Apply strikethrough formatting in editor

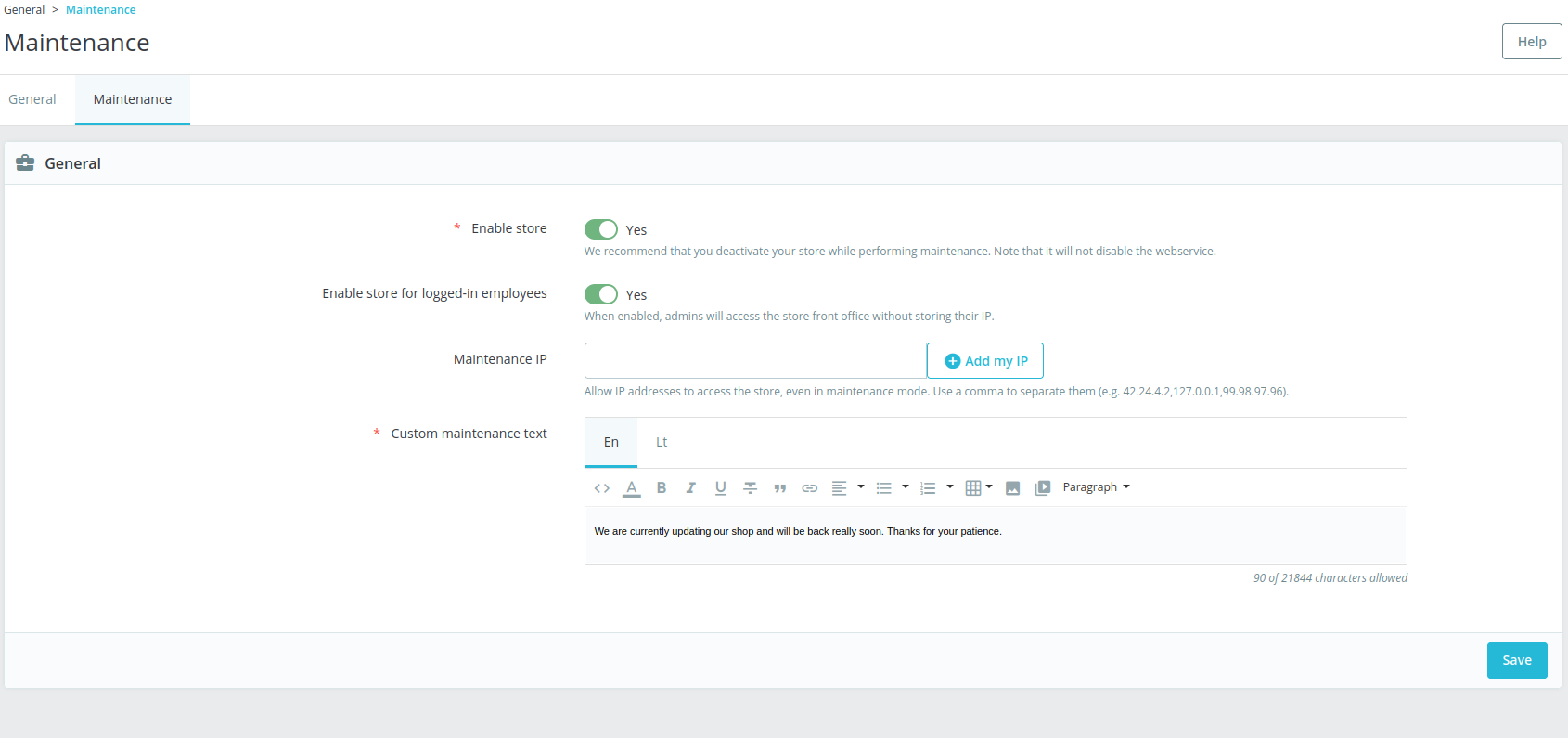click(x=751, y=488)
